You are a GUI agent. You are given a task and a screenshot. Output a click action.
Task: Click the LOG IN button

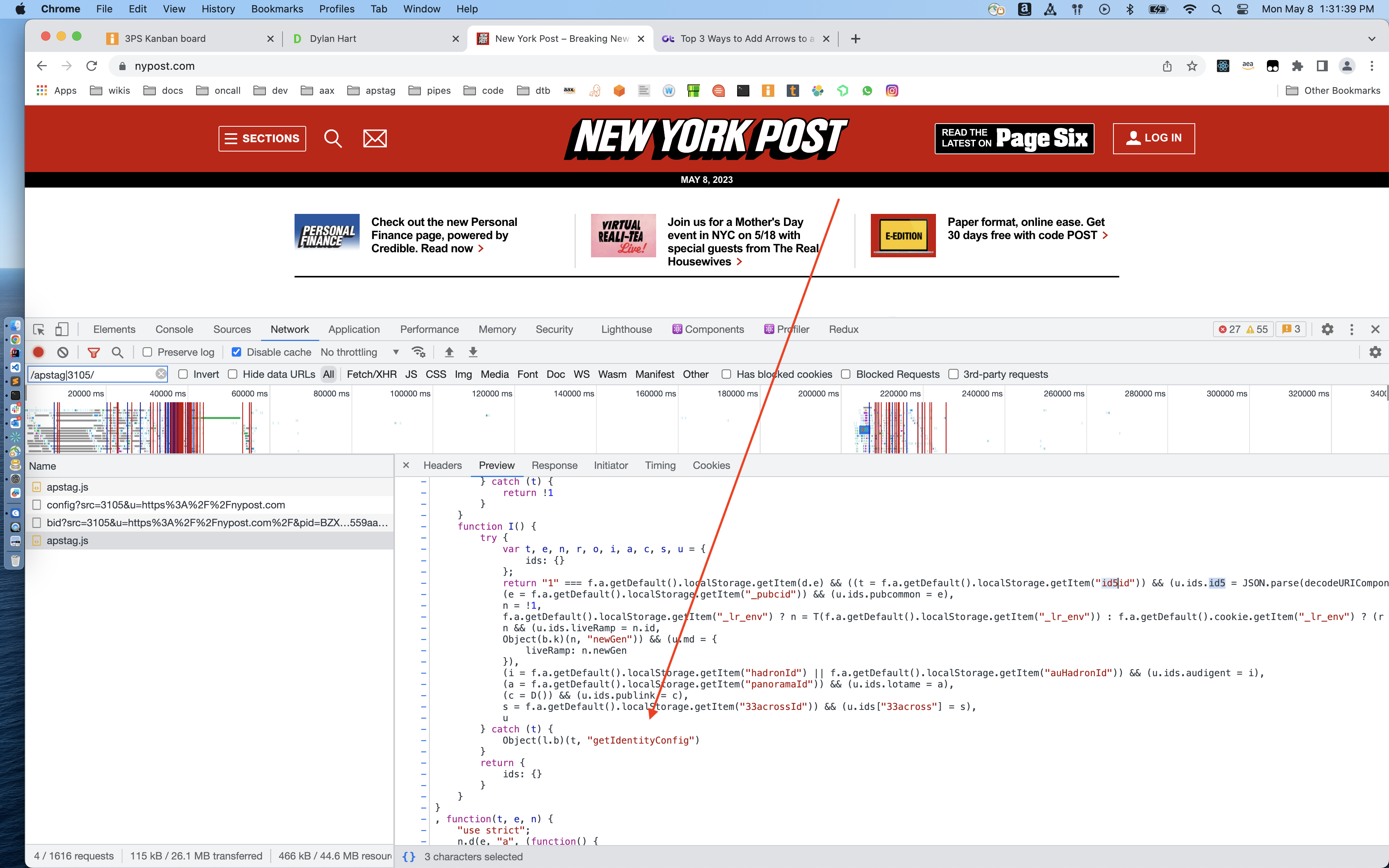pyautogui.click(x=1154, y=138)
